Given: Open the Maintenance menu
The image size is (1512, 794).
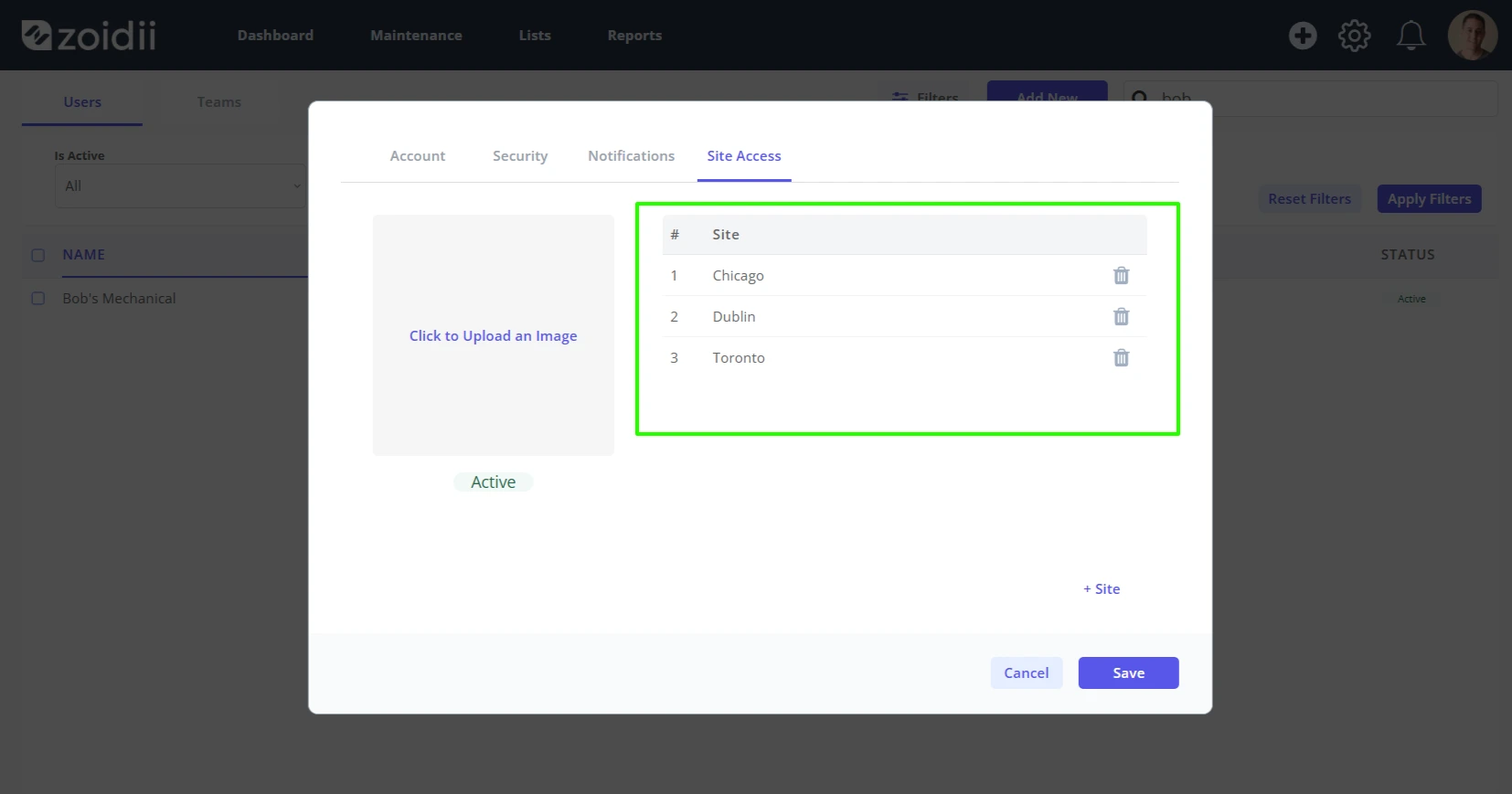Looking at the screenshot, I should point(416,36).
